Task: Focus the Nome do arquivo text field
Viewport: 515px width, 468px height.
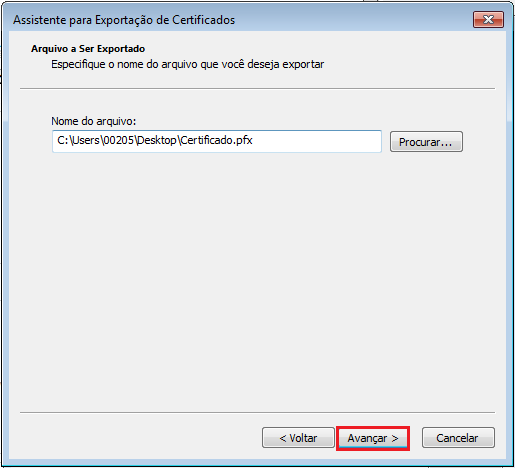Action: pyautogui.click(x=217, y=141)
